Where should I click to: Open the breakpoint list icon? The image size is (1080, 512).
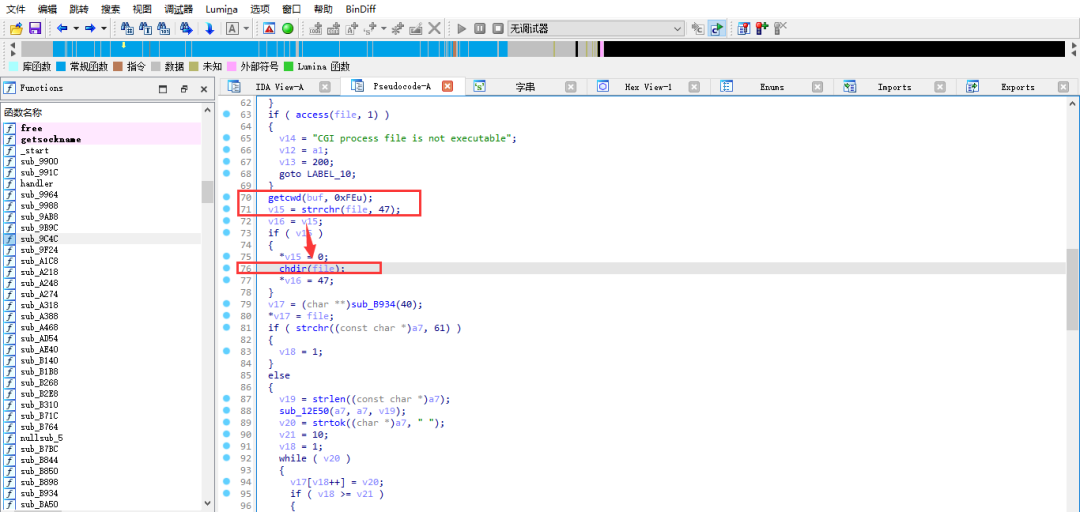click(743, 28)
